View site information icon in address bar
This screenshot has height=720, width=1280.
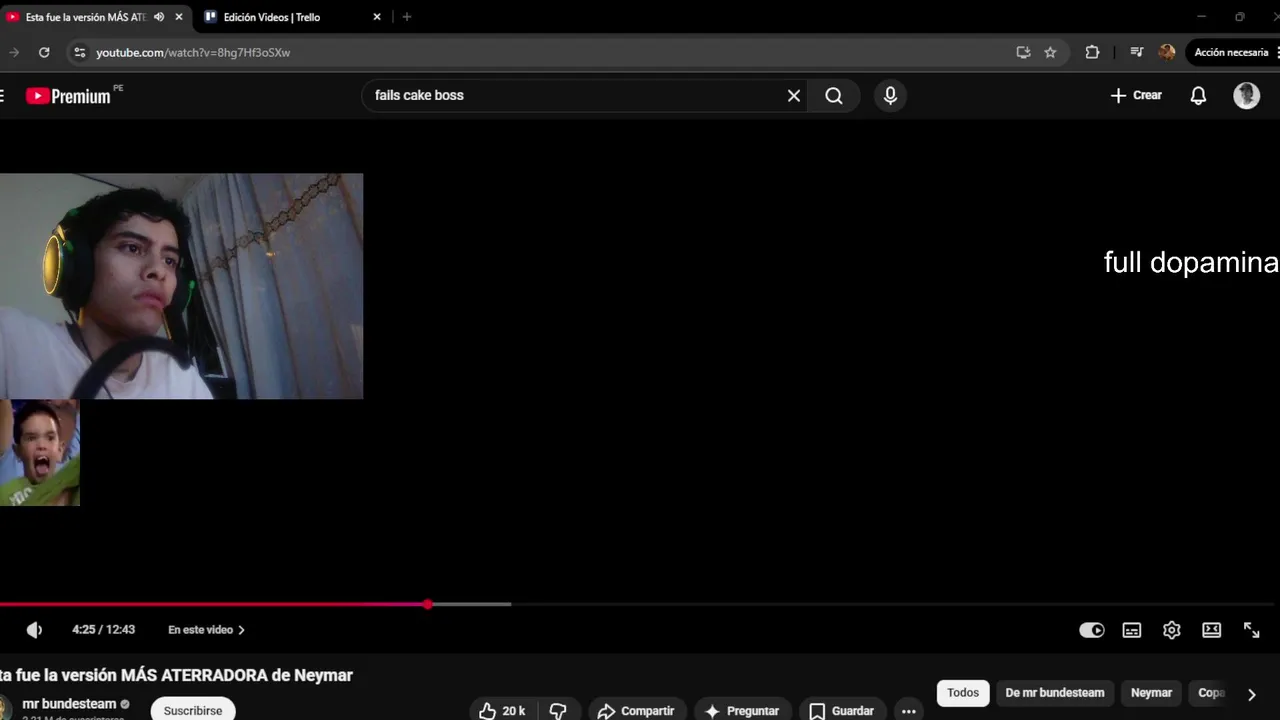click(80, 52)
